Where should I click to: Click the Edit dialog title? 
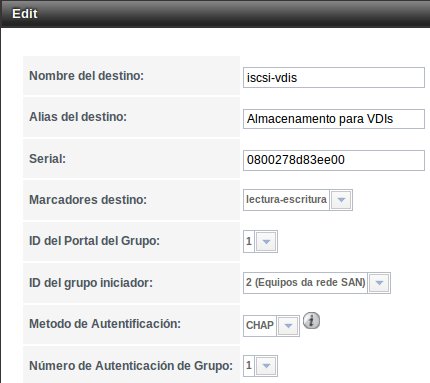tap(25, 14)
